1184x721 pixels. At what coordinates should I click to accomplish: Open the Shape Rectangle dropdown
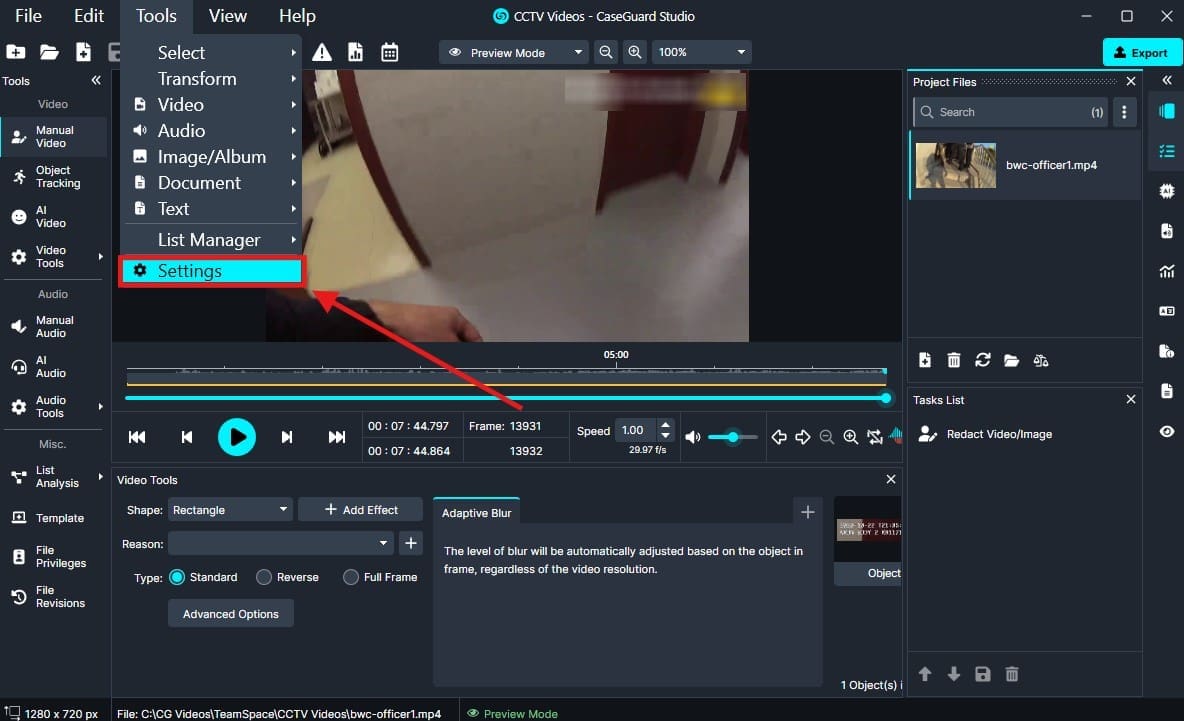point(230,510)
